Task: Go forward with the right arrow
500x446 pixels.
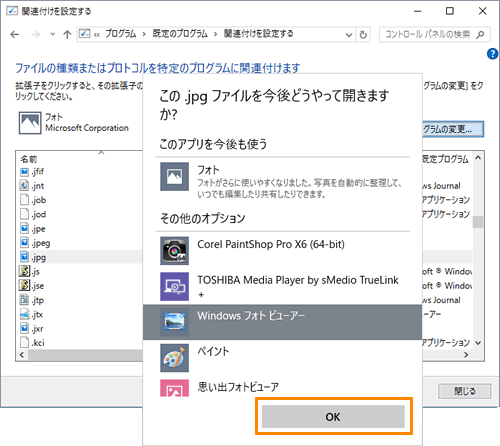Action: (35, 34)
